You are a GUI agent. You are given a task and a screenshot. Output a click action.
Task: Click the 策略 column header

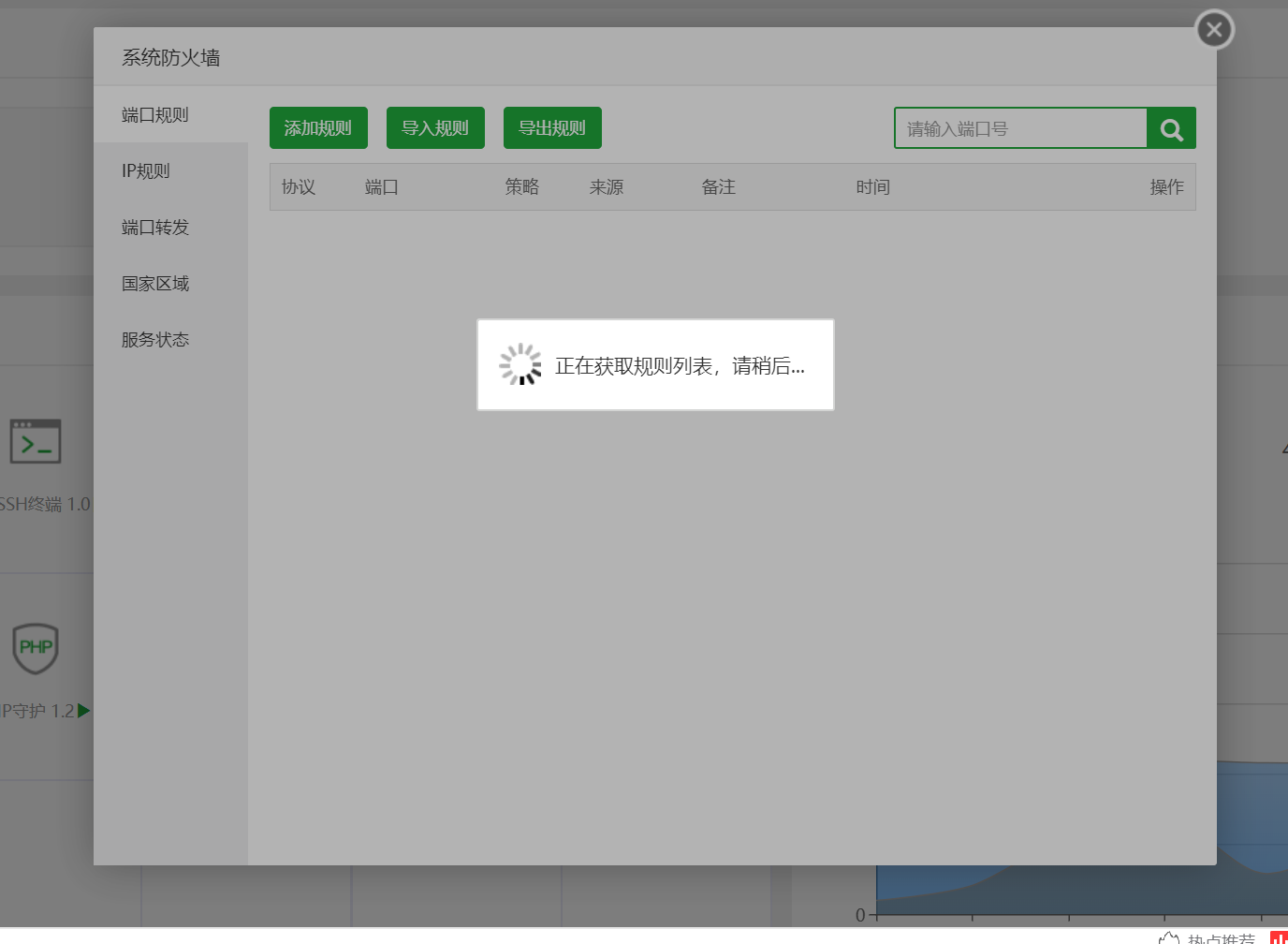[x=522, y=187]
